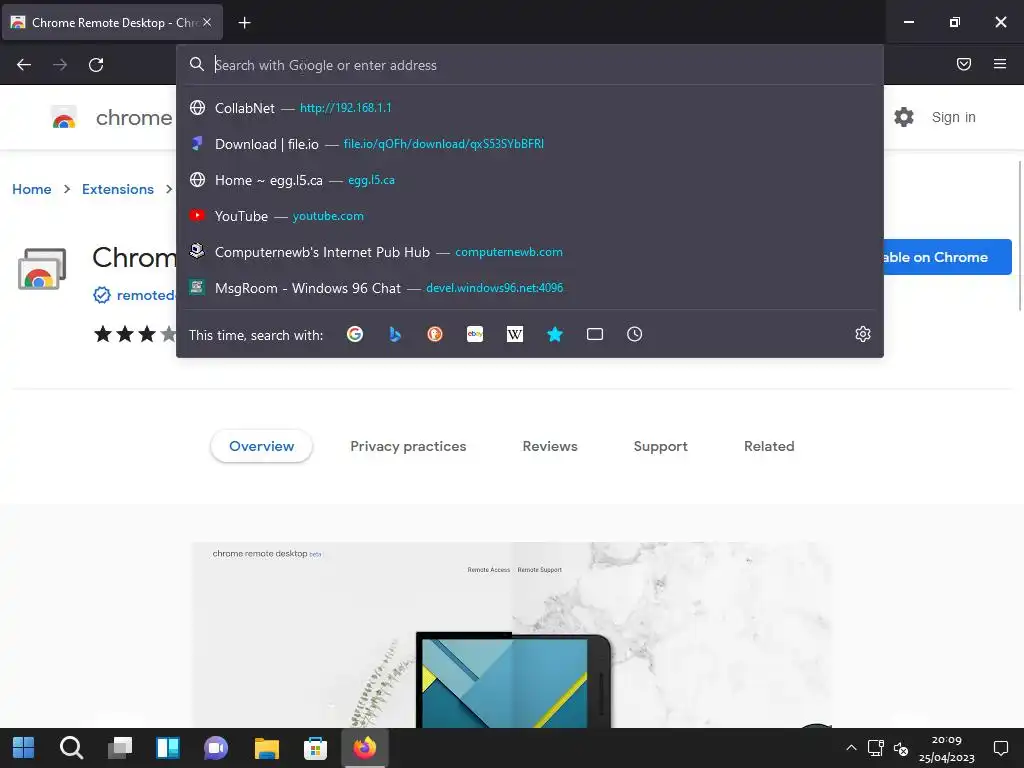
Task: Open the Related tab
Action: [x=769, y=446]
